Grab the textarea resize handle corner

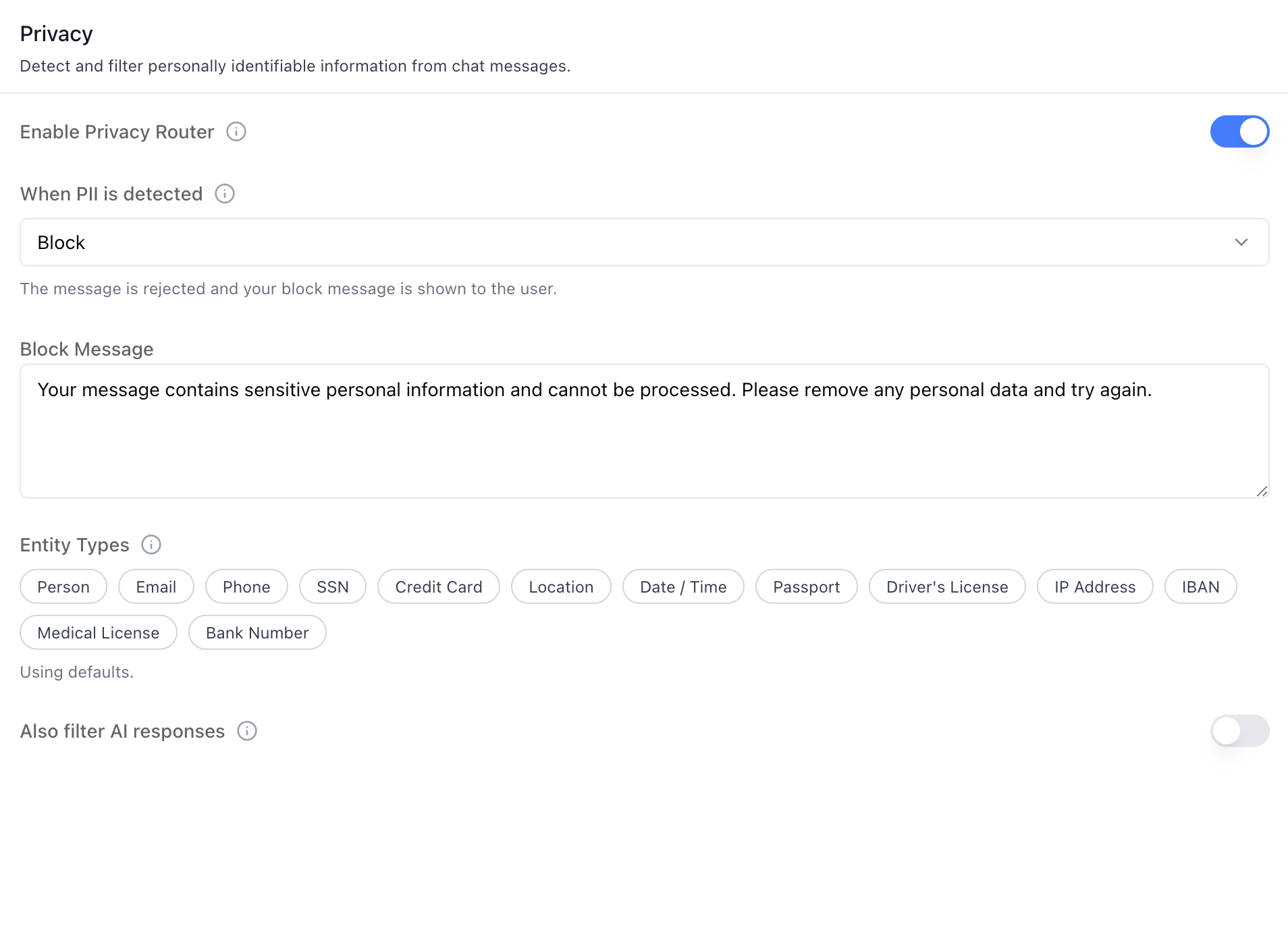[1262, 491]
